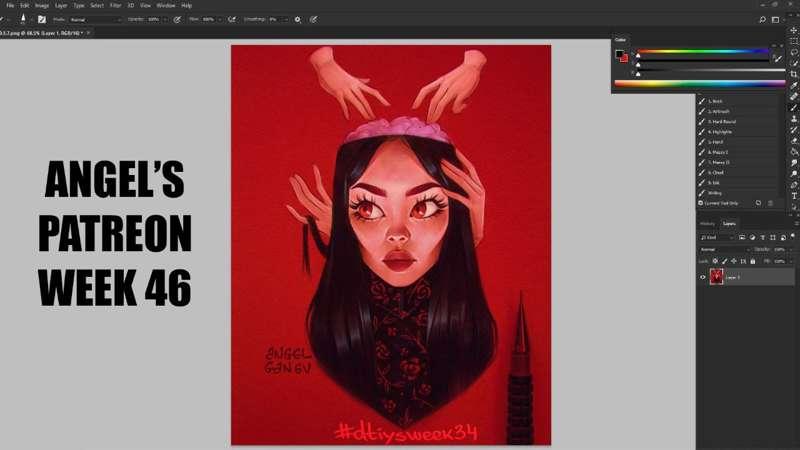Enable Current Tool Only checkbox
Viewport: 800px width, 450px height.
click(701, 203)
